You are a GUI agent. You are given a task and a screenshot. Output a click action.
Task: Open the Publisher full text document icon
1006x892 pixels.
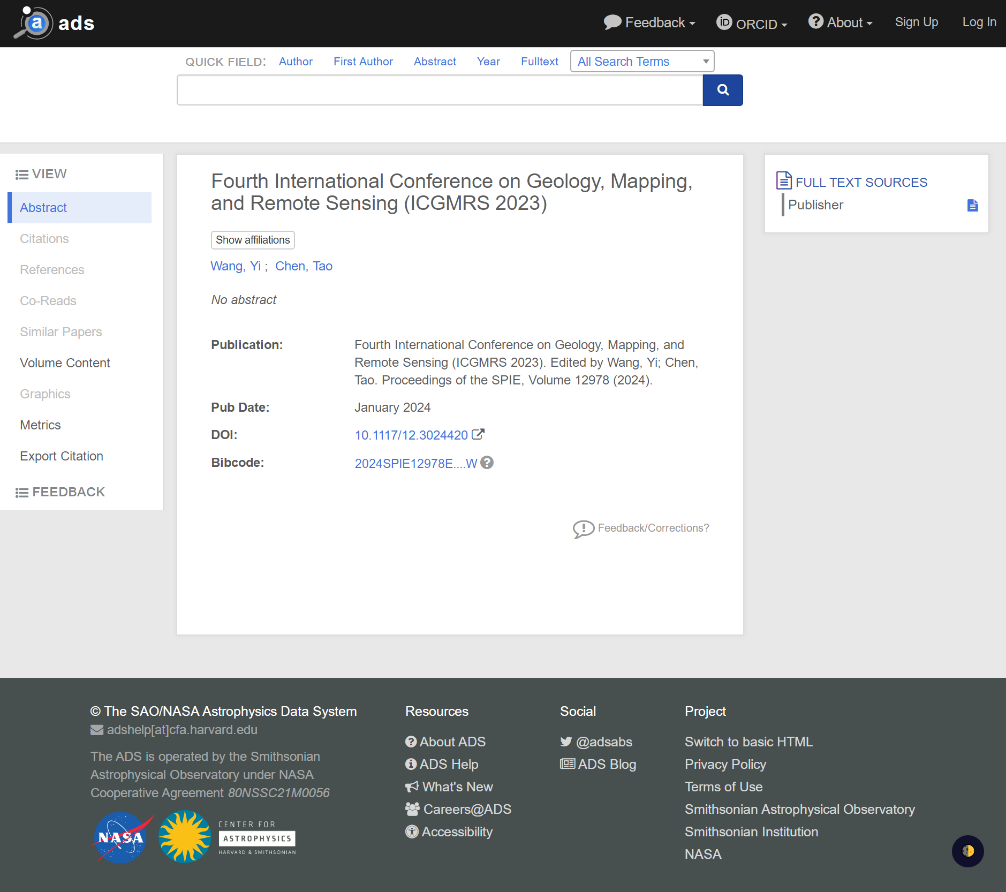[x=972, y=205]
